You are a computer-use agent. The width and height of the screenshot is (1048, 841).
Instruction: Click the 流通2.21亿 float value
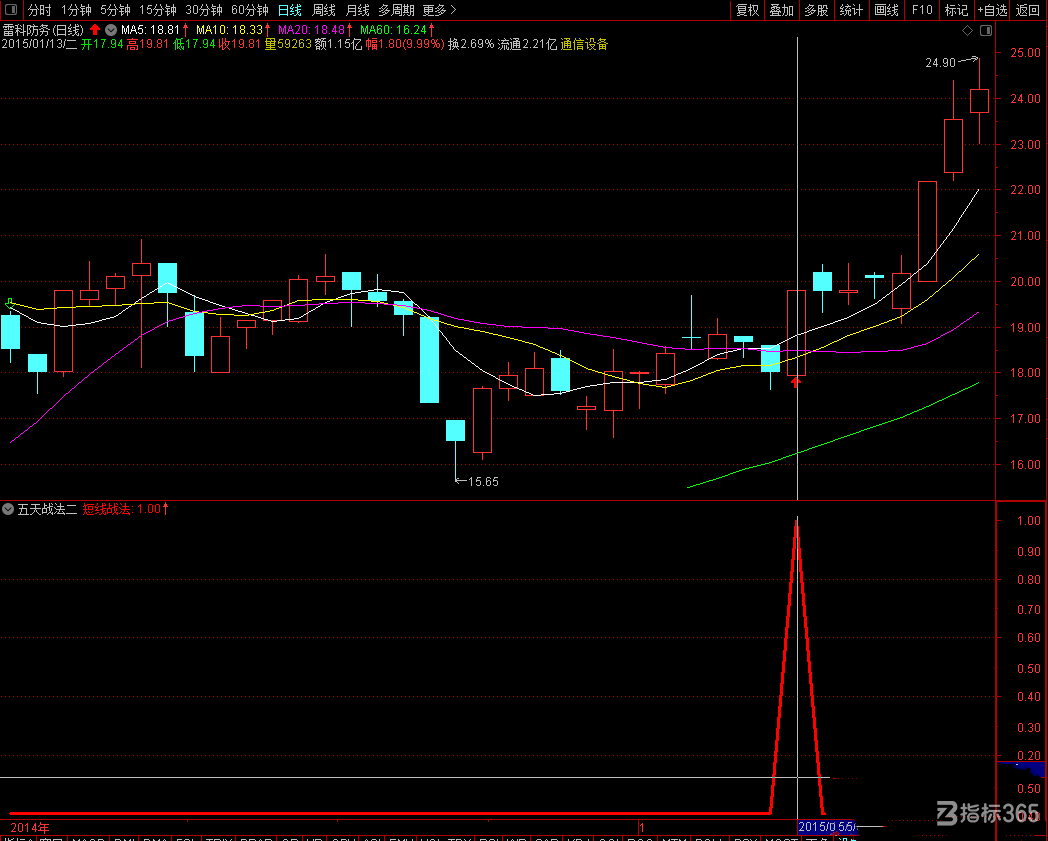click(527, 44)
